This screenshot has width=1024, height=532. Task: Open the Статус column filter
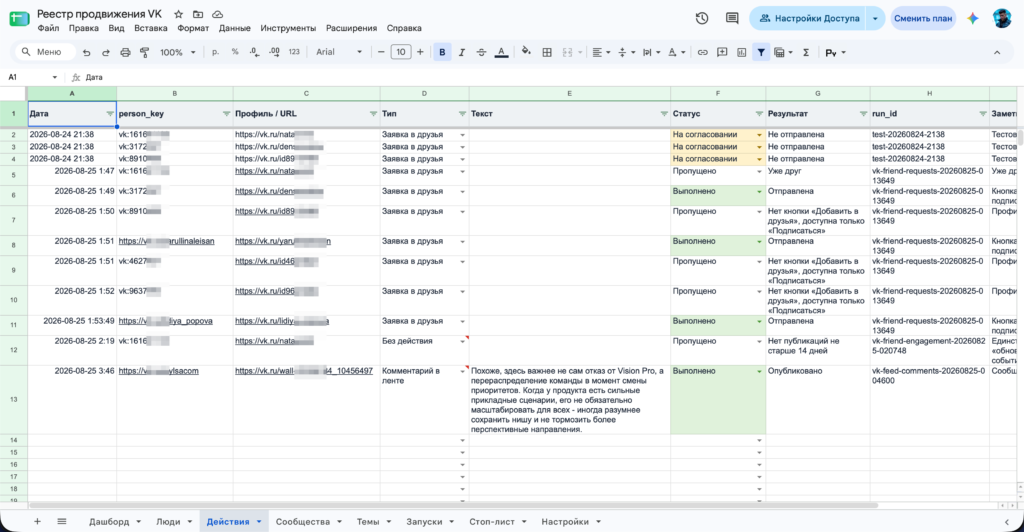coord(759,114)
